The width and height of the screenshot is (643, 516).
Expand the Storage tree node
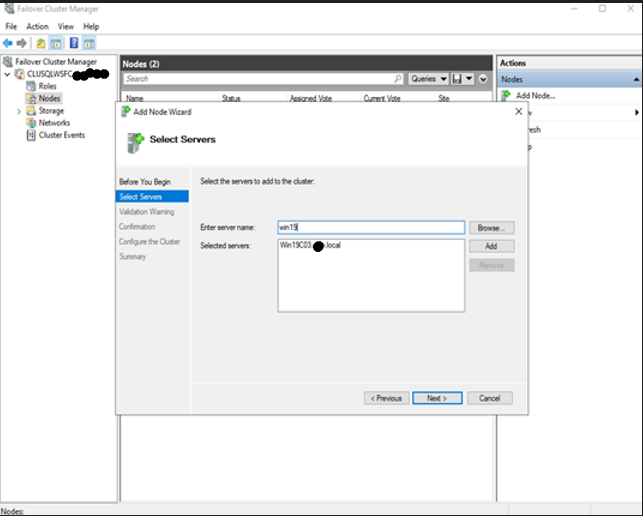pos(19,111)
